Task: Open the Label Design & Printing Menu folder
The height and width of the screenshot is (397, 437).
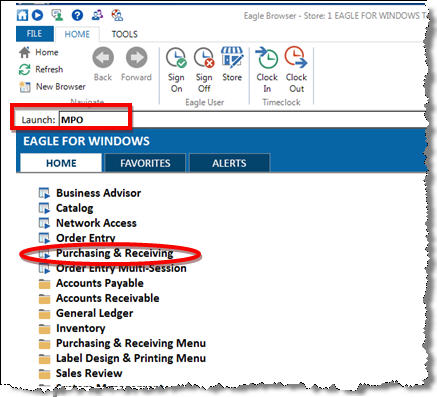Action: (x=131, y=358)
